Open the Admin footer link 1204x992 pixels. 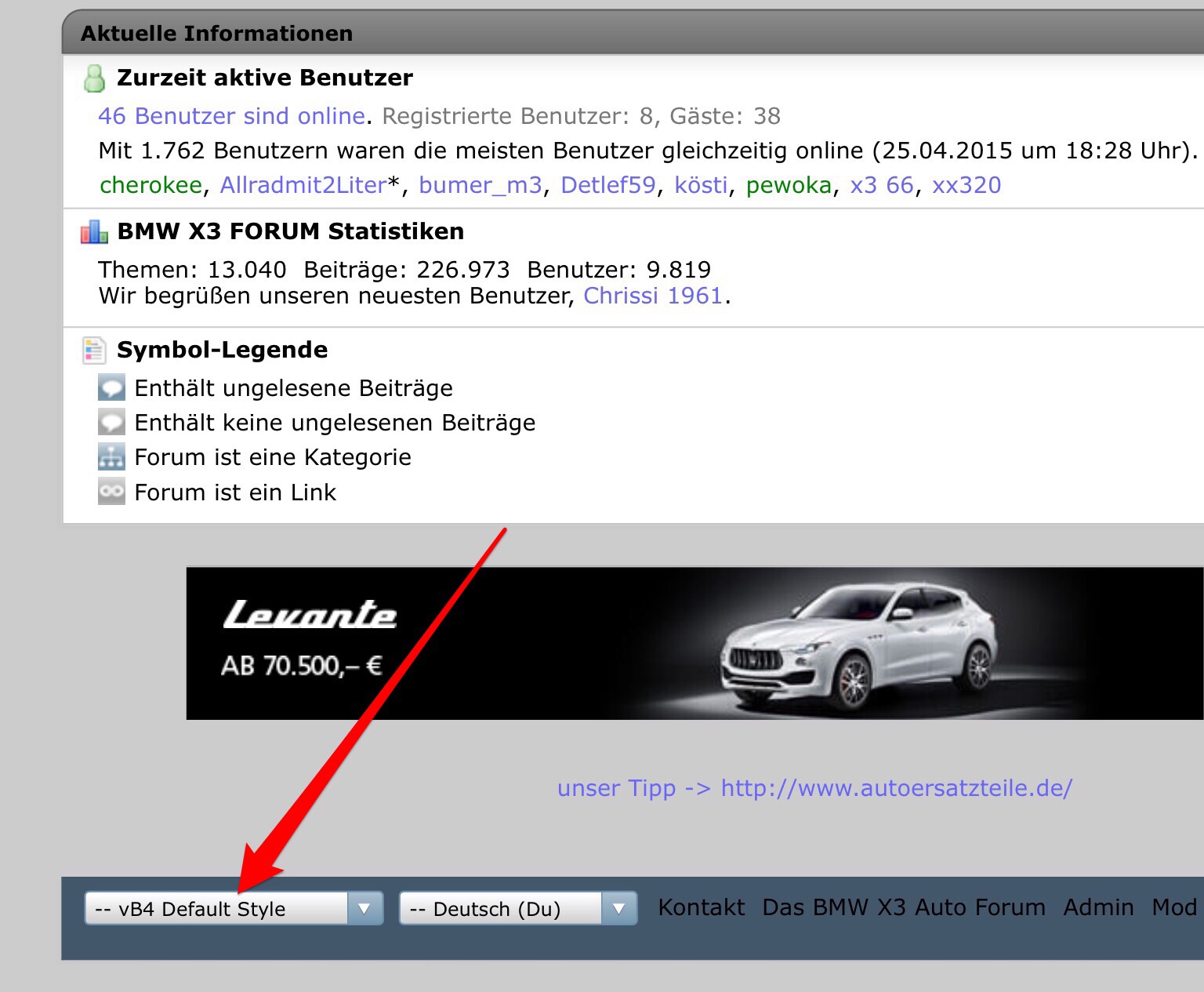[1098, 907]
